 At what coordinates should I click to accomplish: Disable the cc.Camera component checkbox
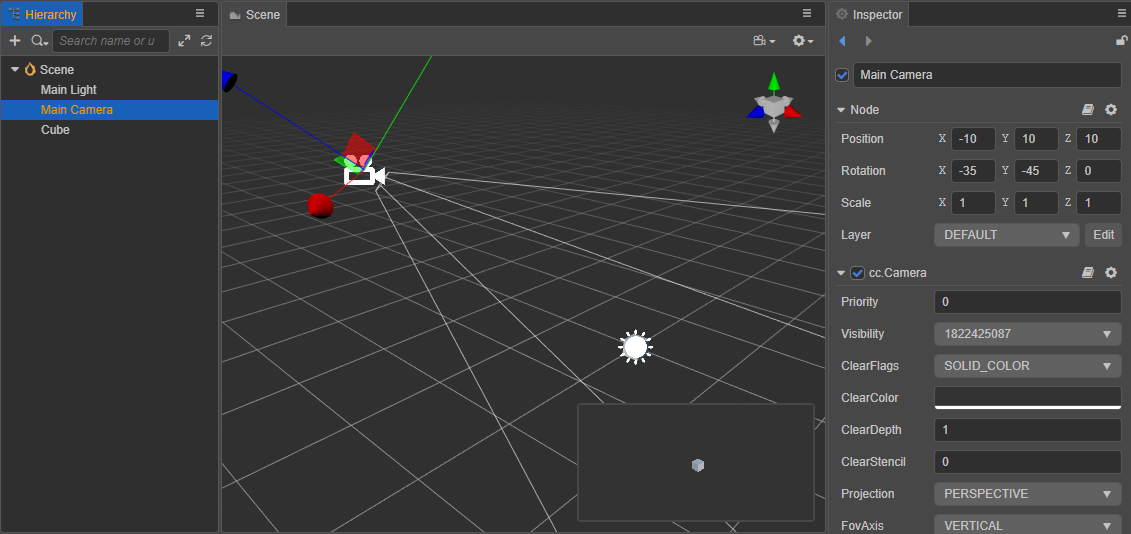pyautogui.click(x=858, y=273)
